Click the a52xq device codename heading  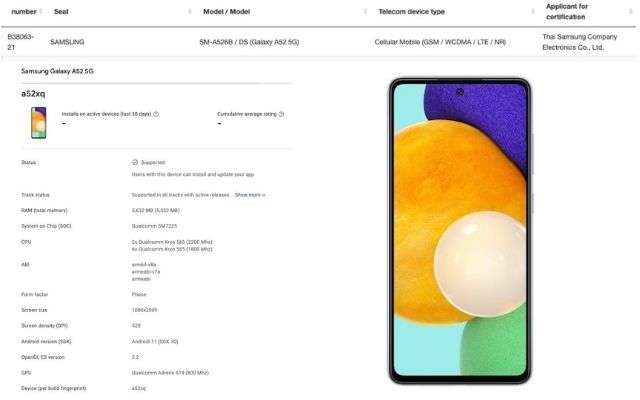(33, 94)
